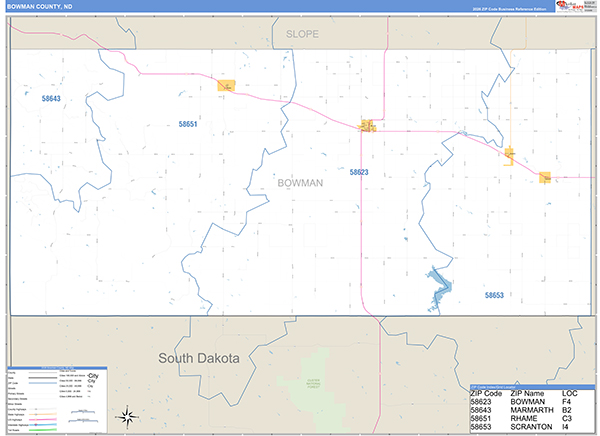Image resolution: width=600 pixels, height=436 pixels.
Task: Click 58651 in the index table
Action: [481, 419]
